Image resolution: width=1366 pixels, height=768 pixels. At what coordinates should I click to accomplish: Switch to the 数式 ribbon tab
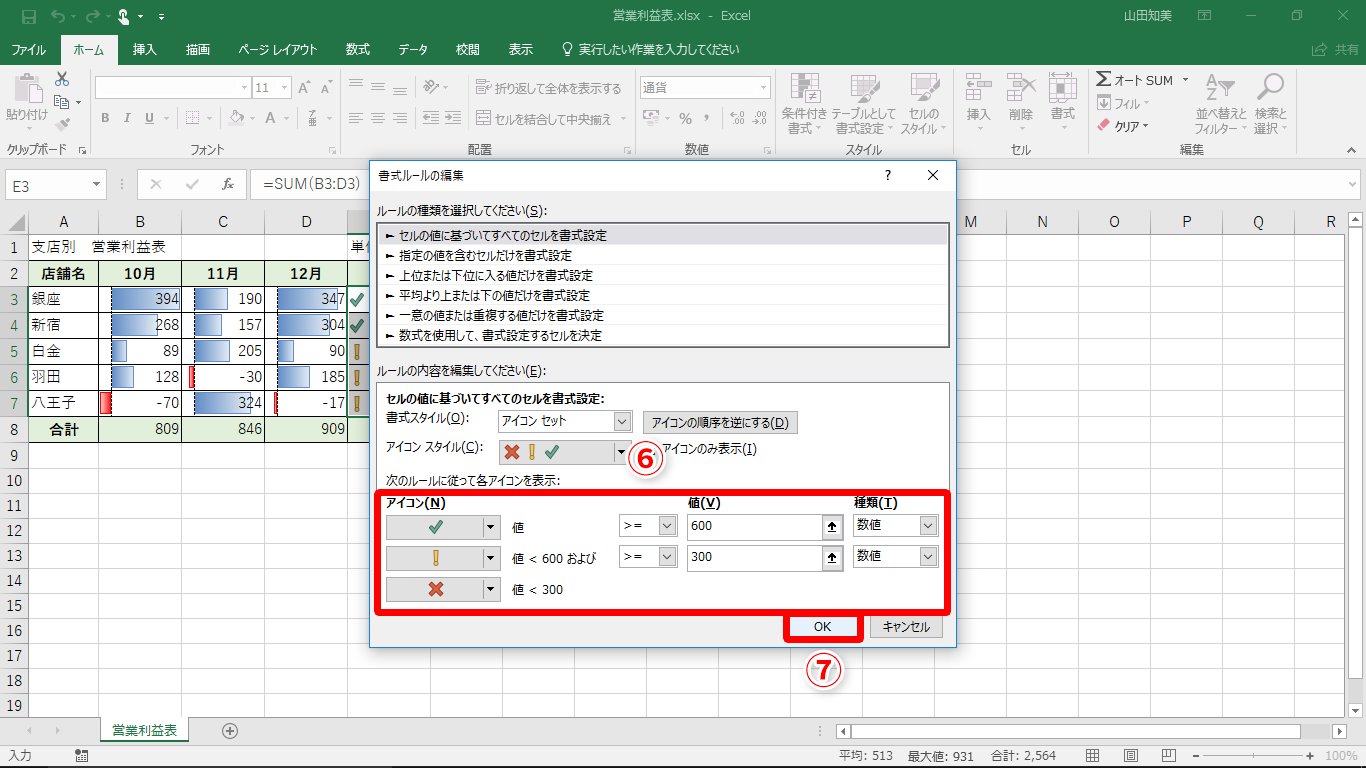tap(358, 49)
